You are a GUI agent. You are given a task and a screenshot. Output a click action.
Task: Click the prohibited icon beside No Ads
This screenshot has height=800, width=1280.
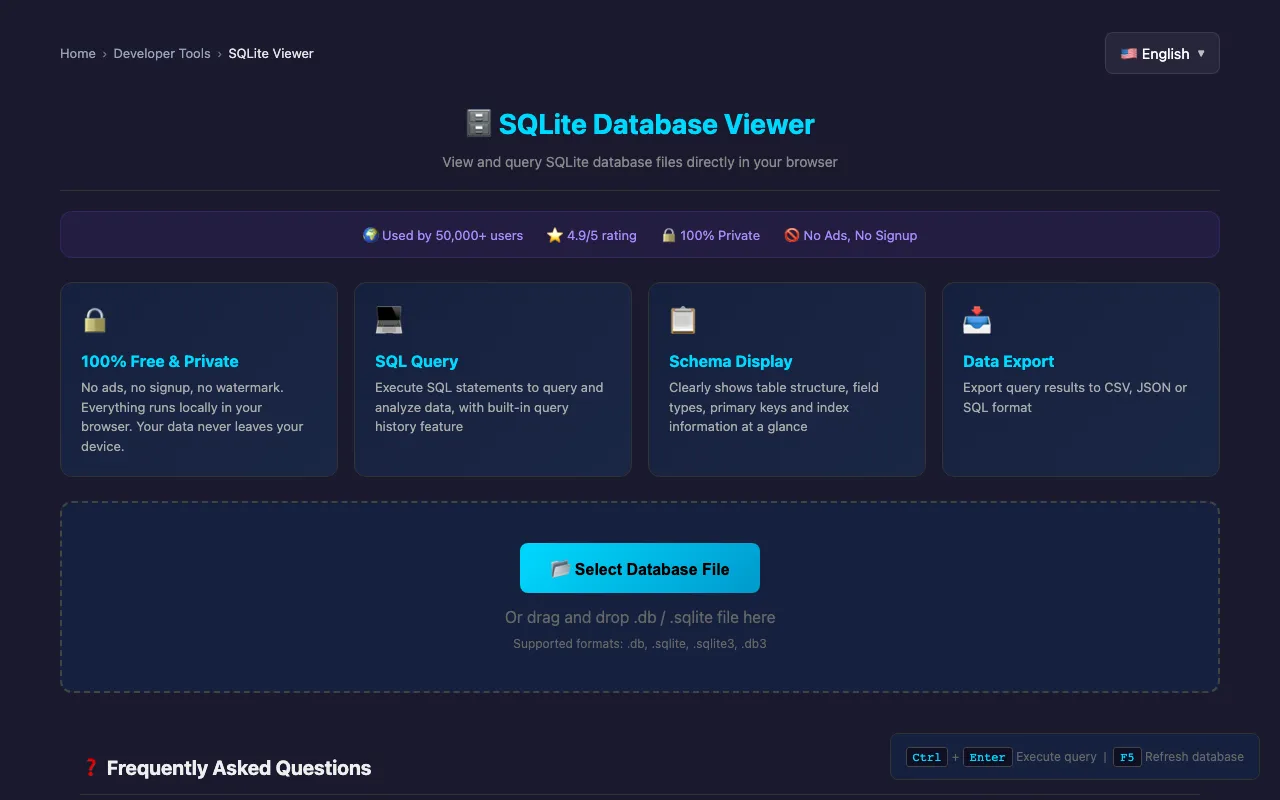tap(792, 236)
